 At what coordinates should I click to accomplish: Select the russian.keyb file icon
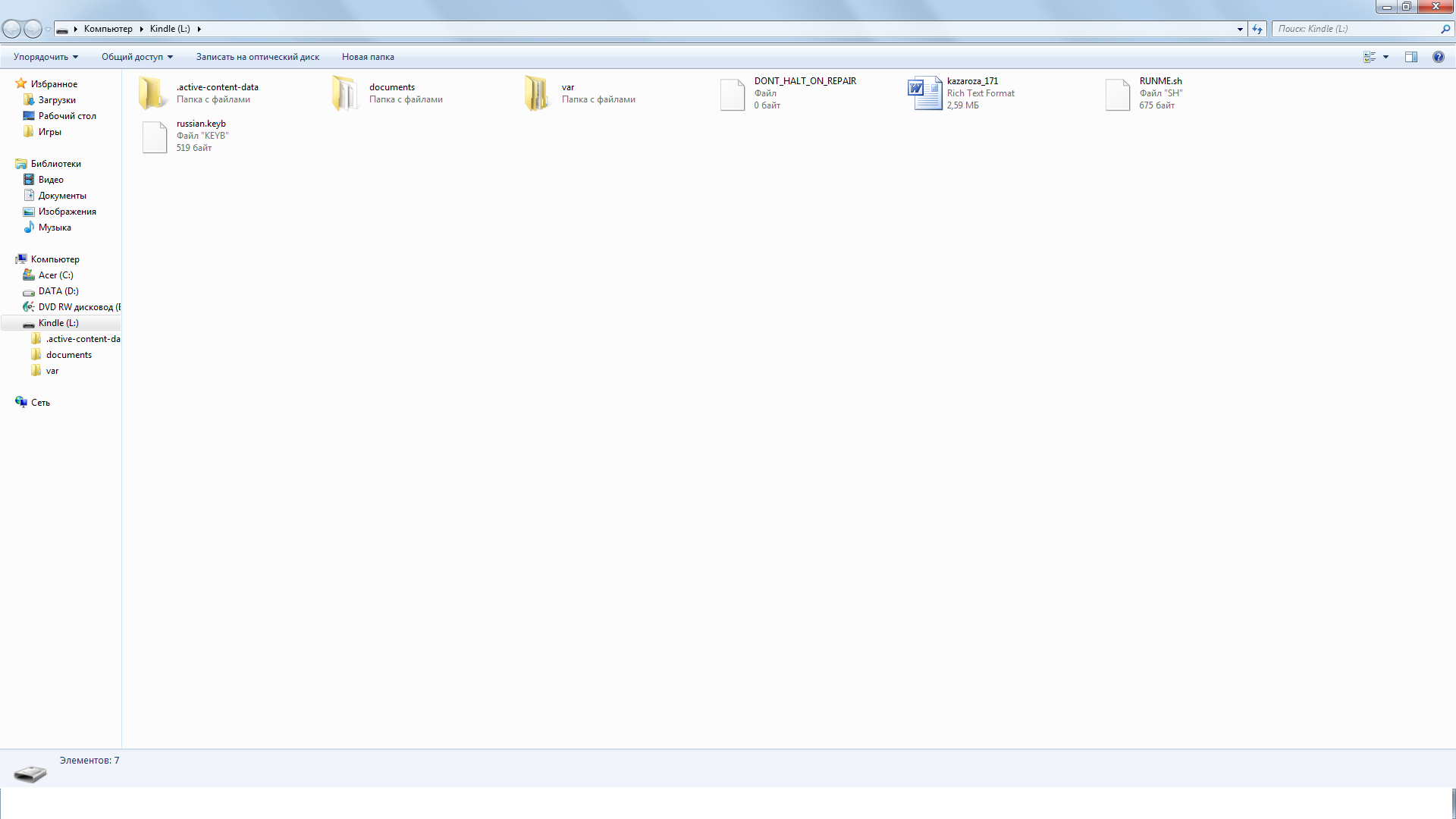pyautogui.click(x=155, y=136)
